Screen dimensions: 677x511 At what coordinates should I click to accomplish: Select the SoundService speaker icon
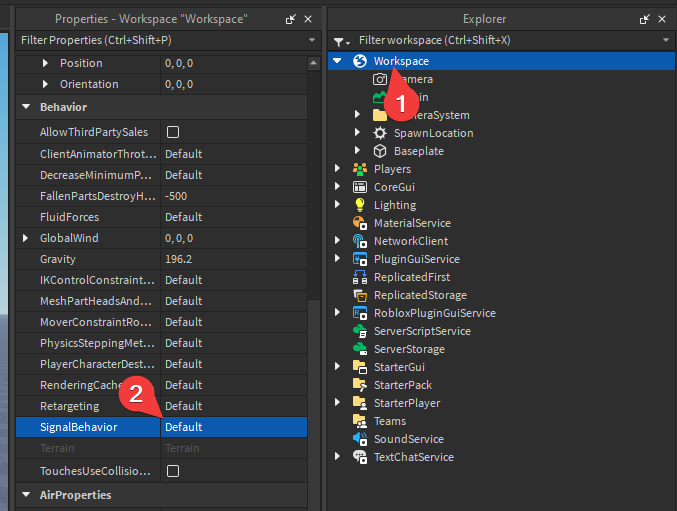[360, 439]
